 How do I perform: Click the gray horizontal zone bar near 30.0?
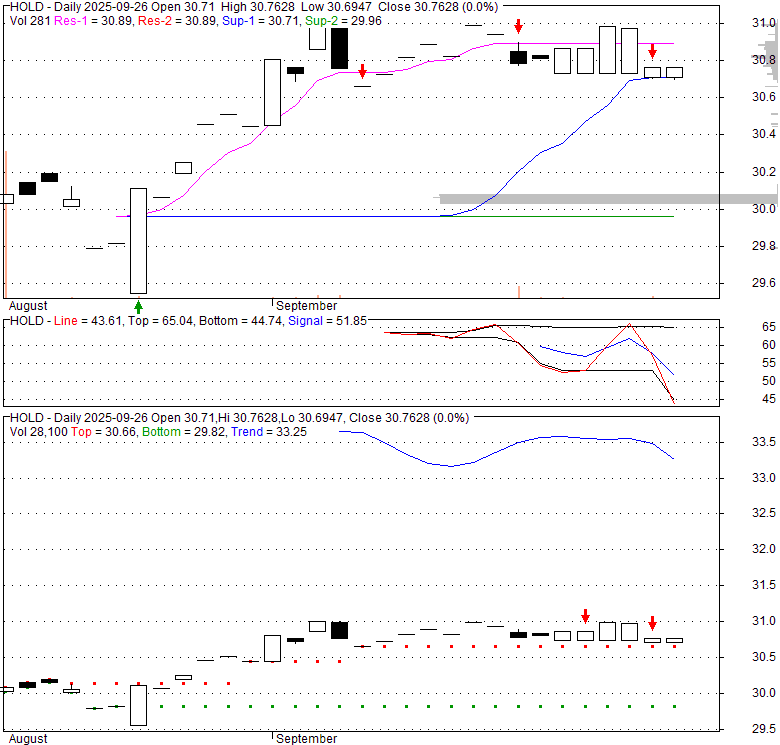point(609,199)
